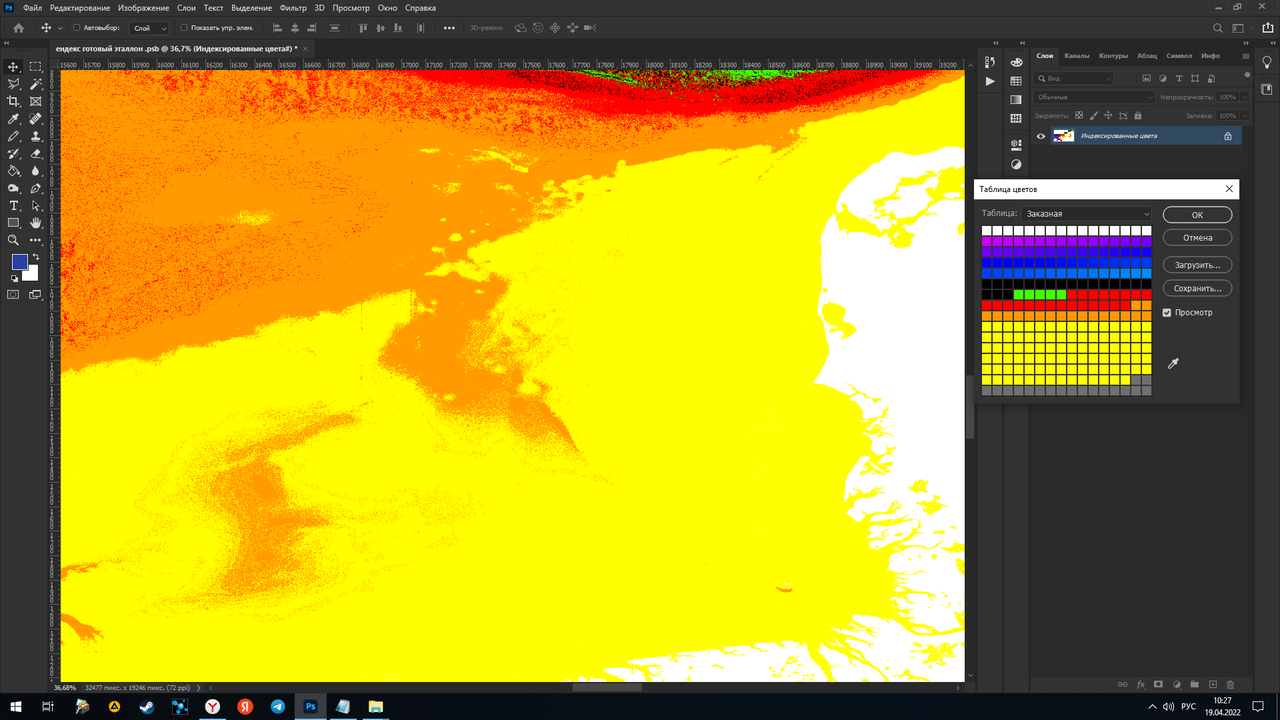Open the search icon in the top bar
1280x720 pixels.
[1217, 28]
